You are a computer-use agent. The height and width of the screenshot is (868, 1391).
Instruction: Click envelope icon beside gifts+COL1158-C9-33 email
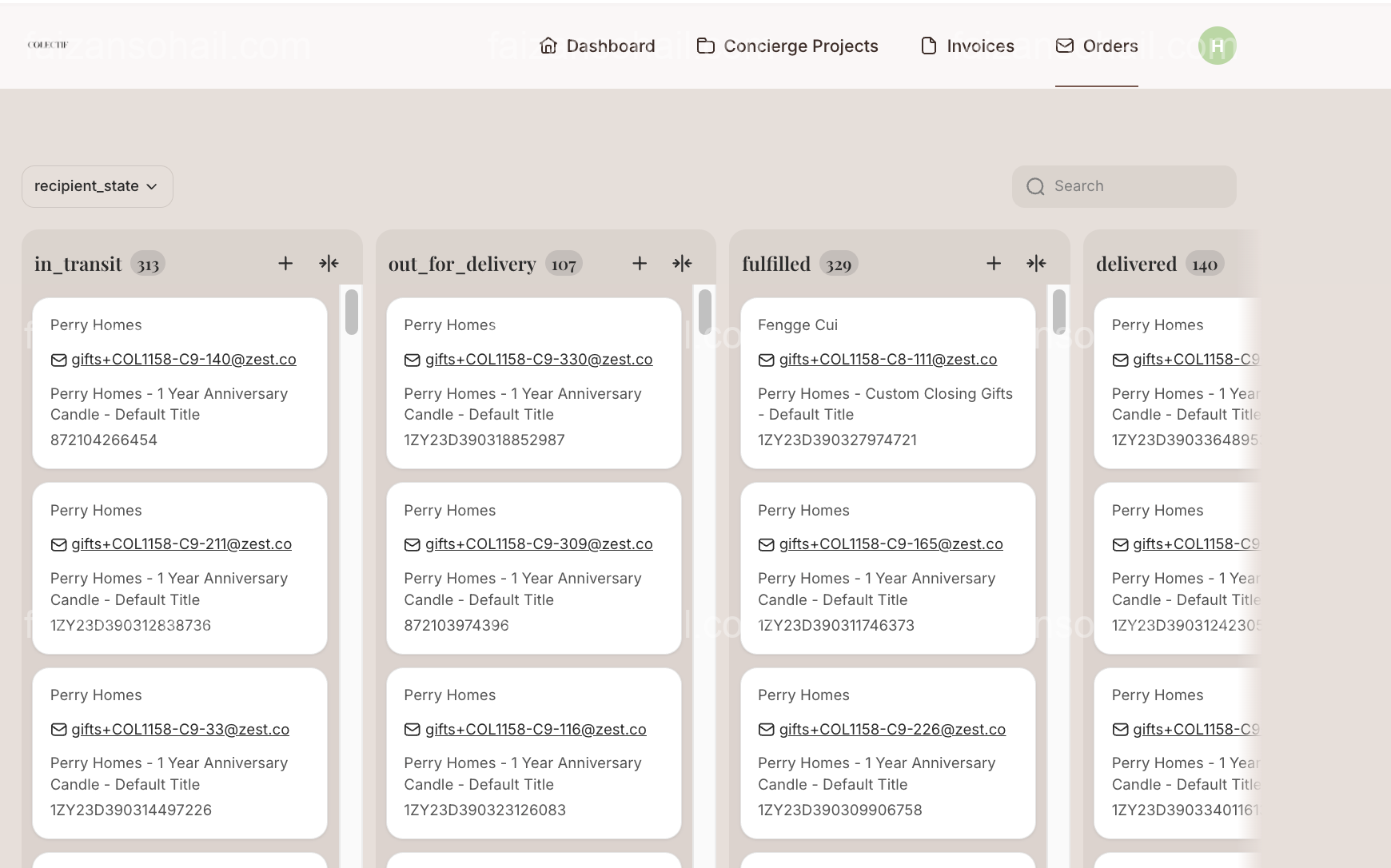[58, 730]
